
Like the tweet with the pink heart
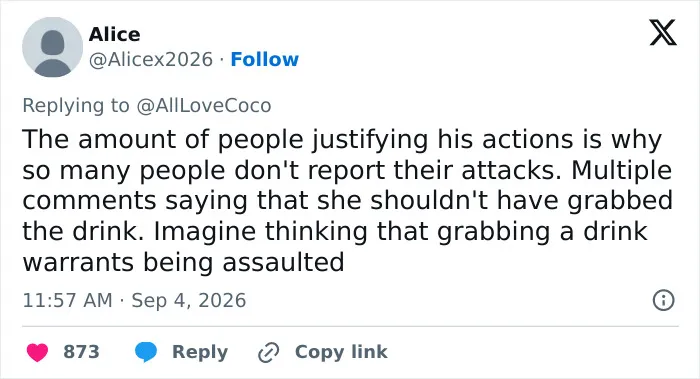click(37, 352)
